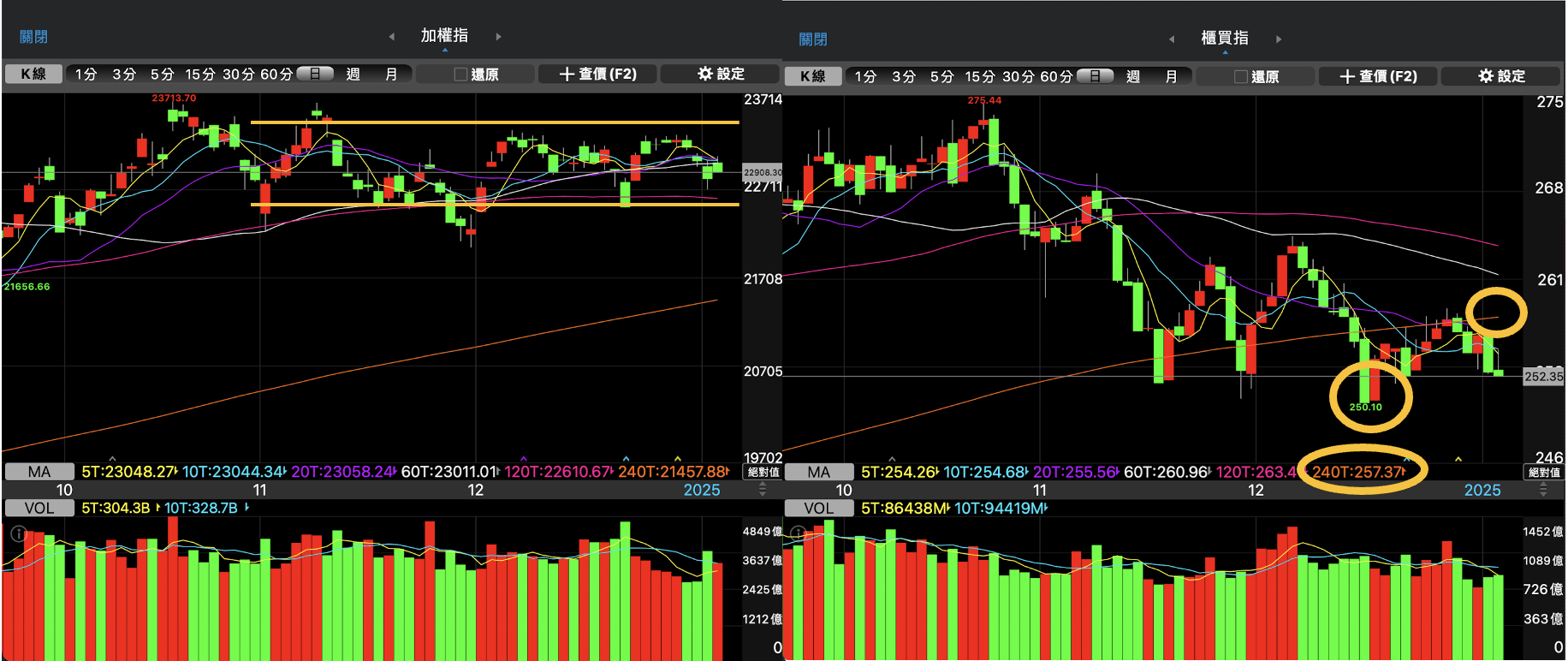Image resolution: width=1568 pixels, height=661 pixels.
Task: Go to next symbol after 加權指
Action: (498, 37)
